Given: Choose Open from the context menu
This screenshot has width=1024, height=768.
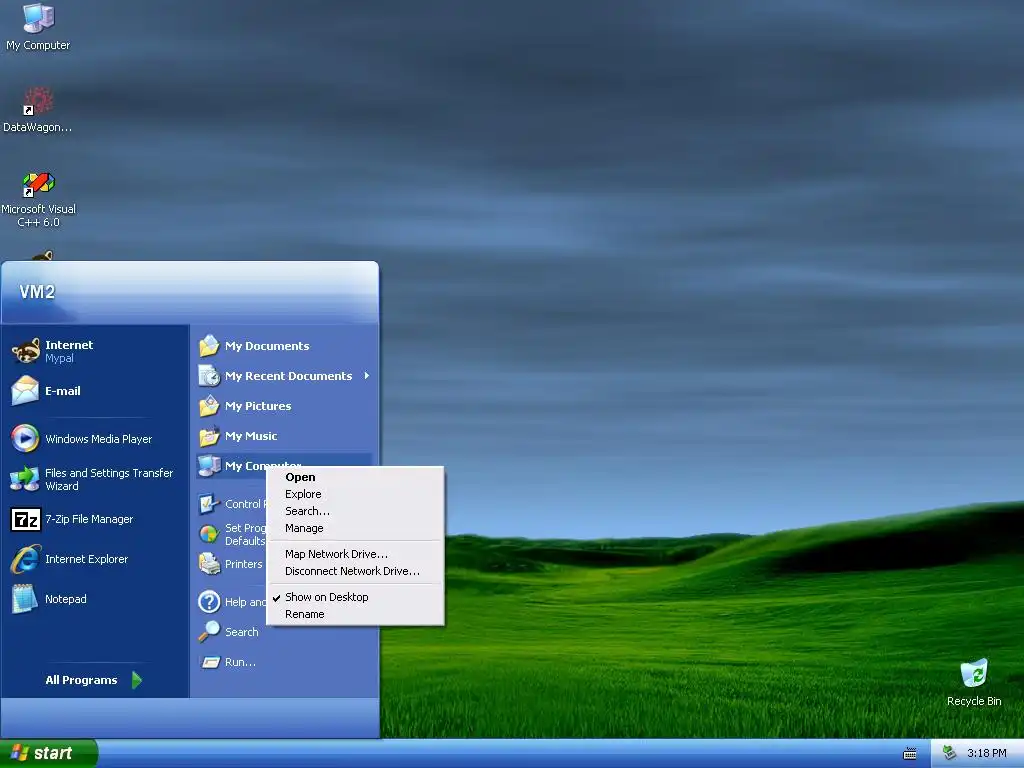Looking at the screenshot, I should point(355,477).
